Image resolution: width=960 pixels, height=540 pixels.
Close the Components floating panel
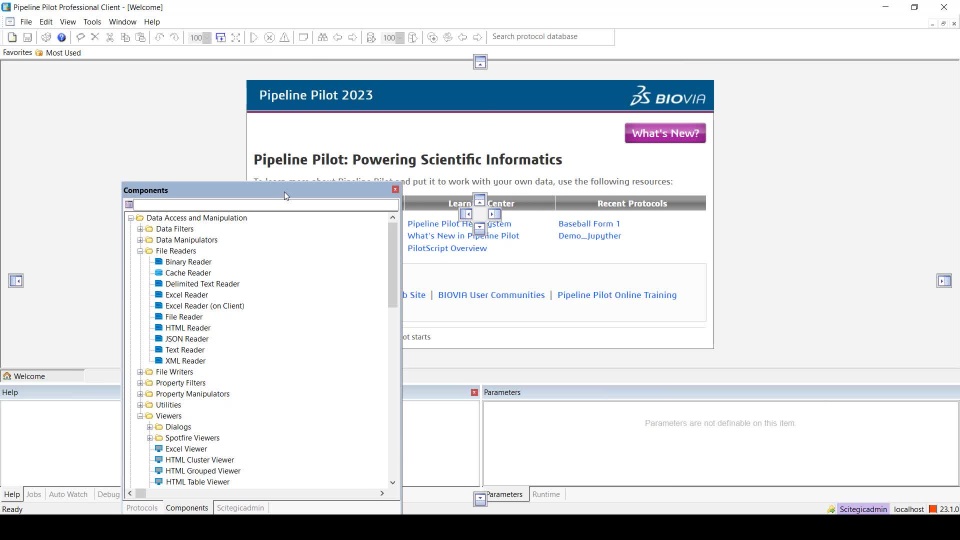pos(396,190)
